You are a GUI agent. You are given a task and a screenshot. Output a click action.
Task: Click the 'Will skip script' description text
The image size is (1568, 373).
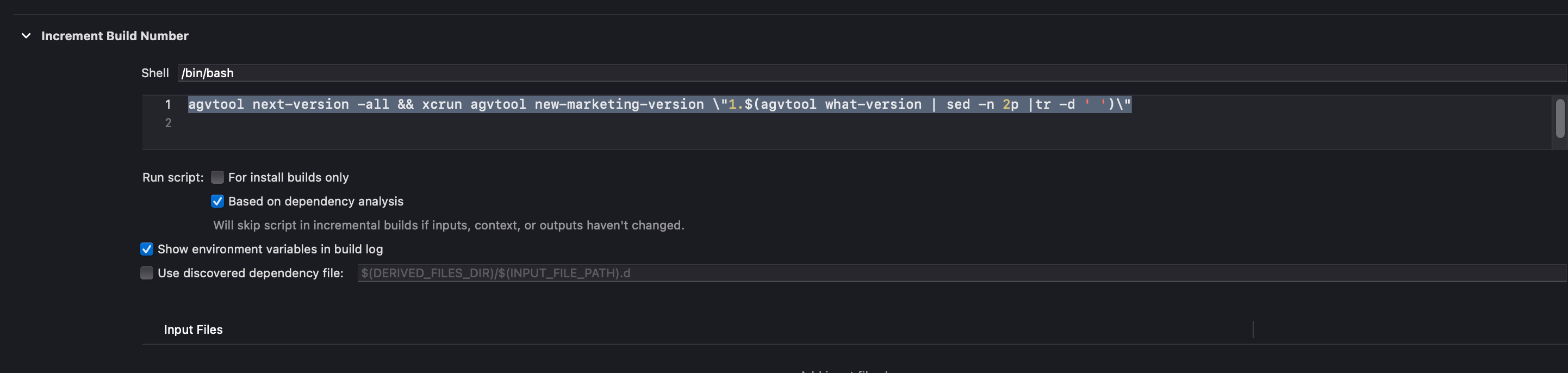tap(448, 225)
